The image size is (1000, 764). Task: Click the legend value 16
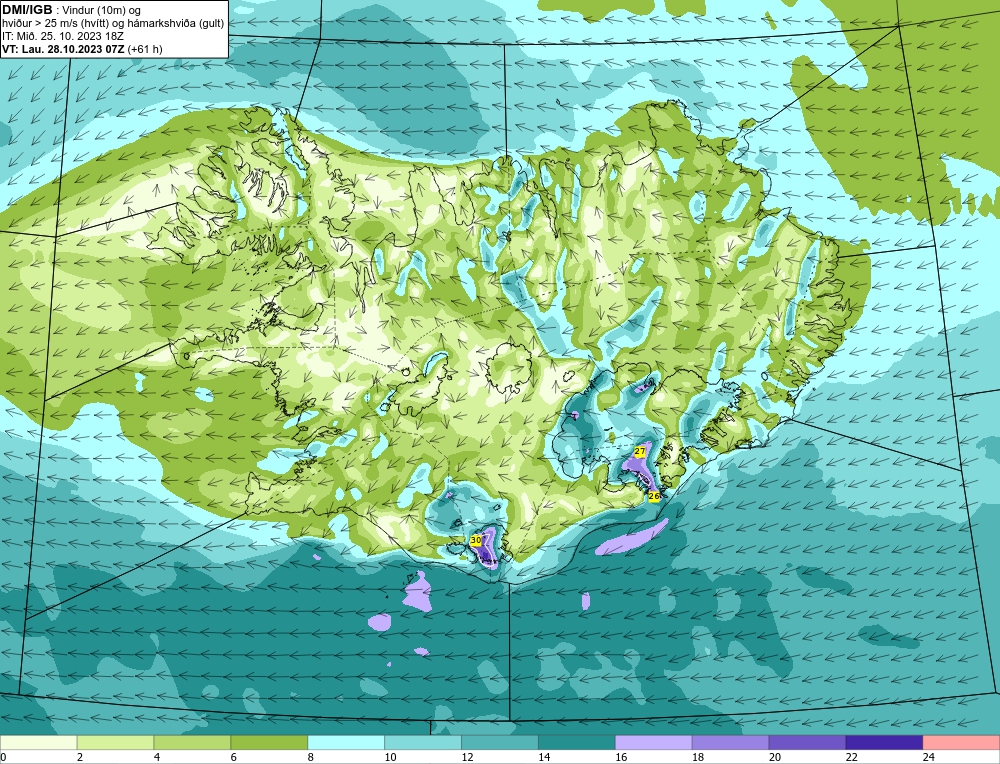pyautogui.click(x=621, y=757)
